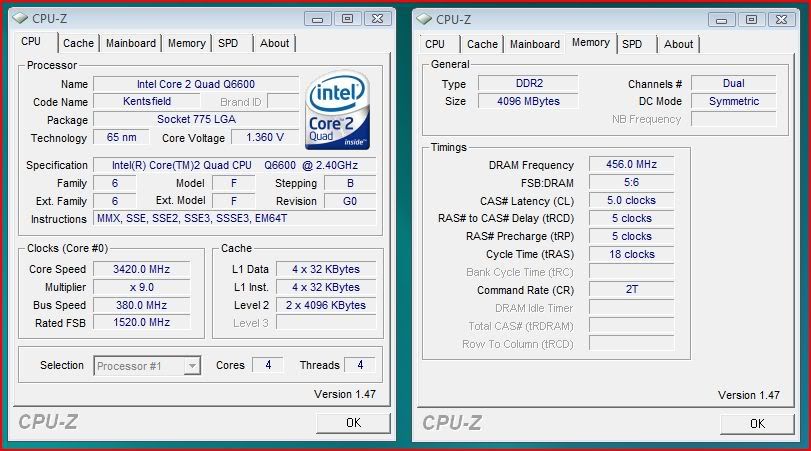Click the Instructions field MMX, SSE, SSE2

[234, 218]
